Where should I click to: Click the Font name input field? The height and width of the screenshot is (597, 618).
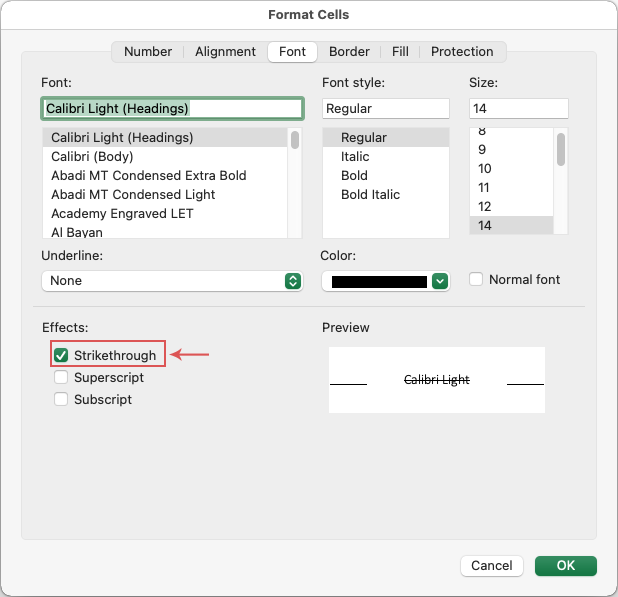point(171,108)
